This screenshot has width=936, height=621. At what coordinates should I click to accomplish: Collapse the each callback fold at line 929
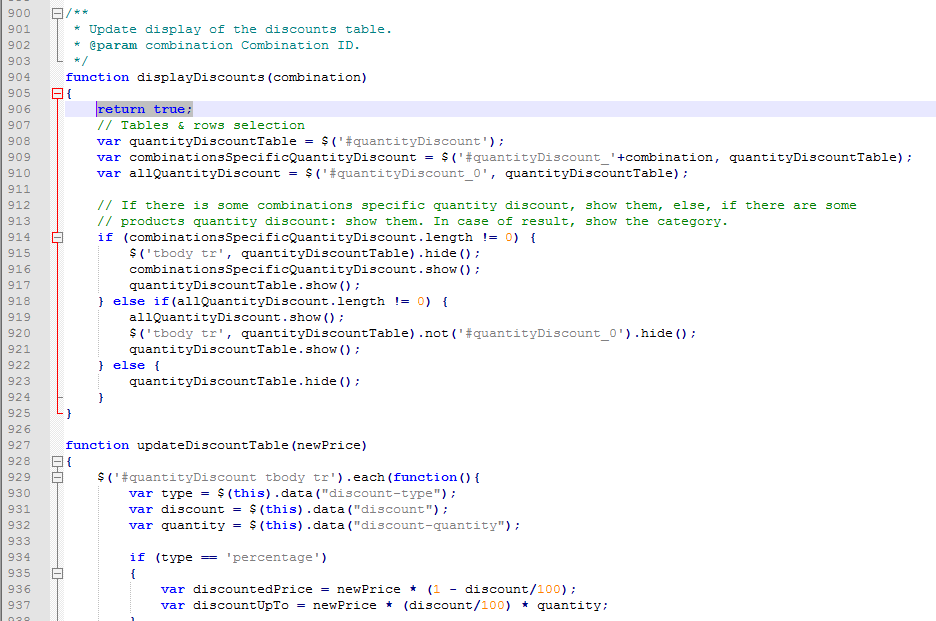point(57,477)
